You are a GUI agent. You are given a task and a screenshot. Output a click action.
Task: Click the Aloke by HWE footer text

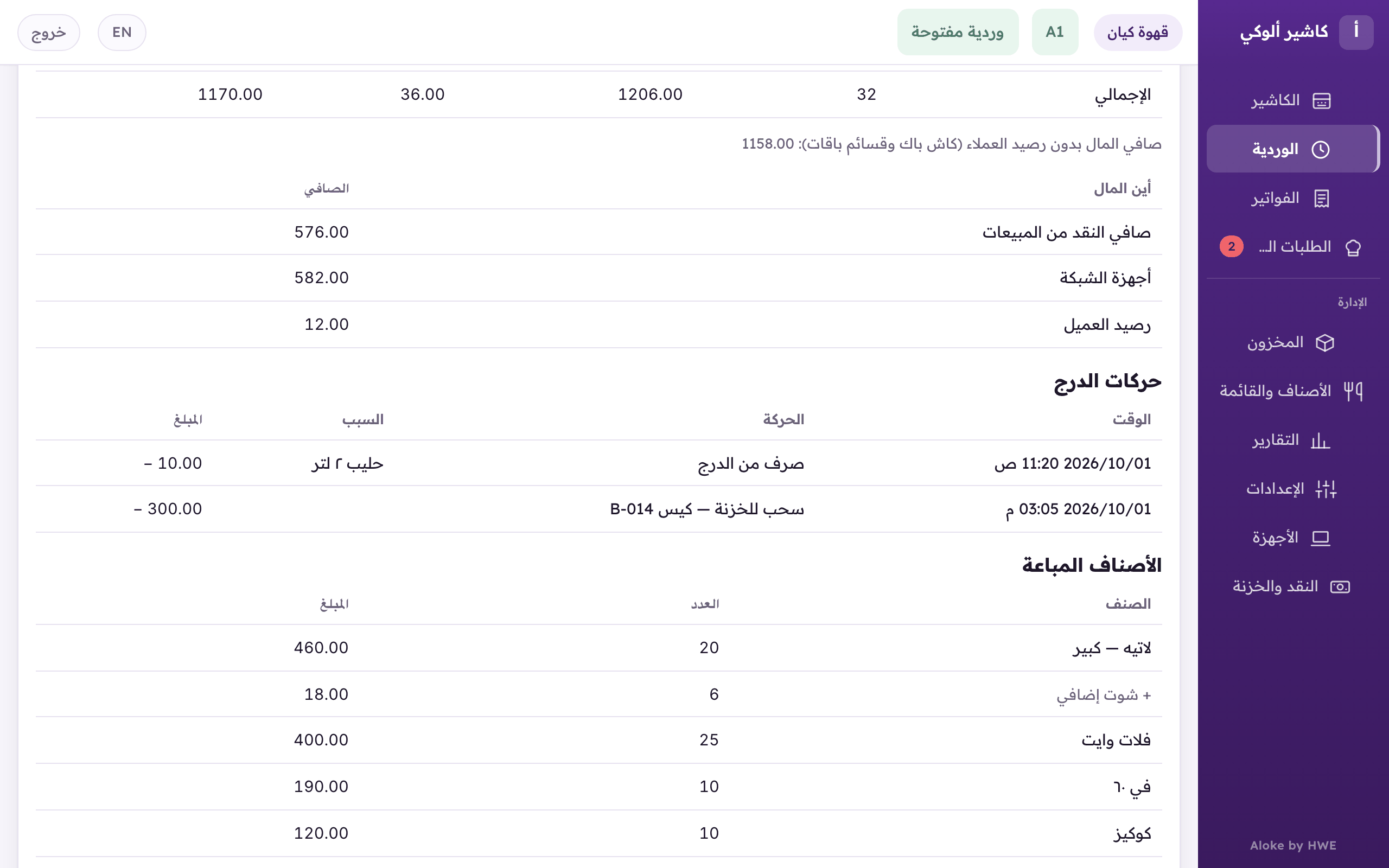1292,846
